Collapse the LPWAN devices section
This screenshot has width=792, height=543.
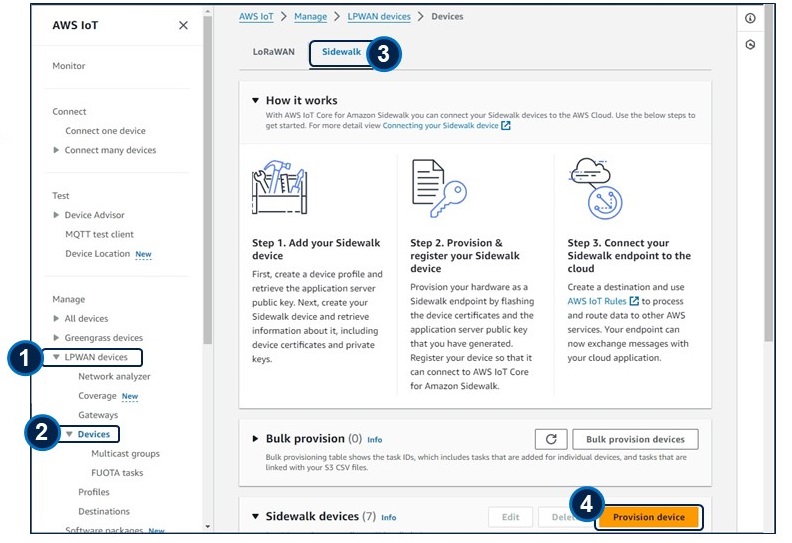tap(56, 357)
